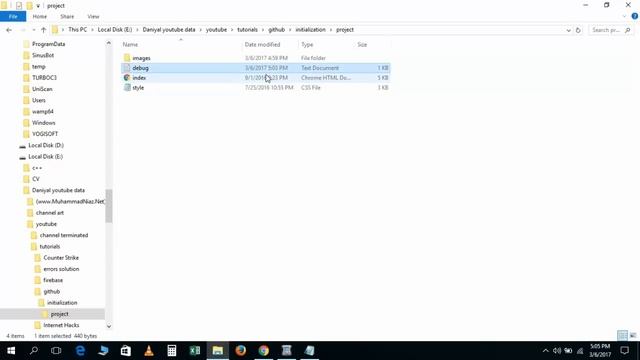The image size is (640, 360).
Task: Open the Share ribbon tab
Action: 67,17
